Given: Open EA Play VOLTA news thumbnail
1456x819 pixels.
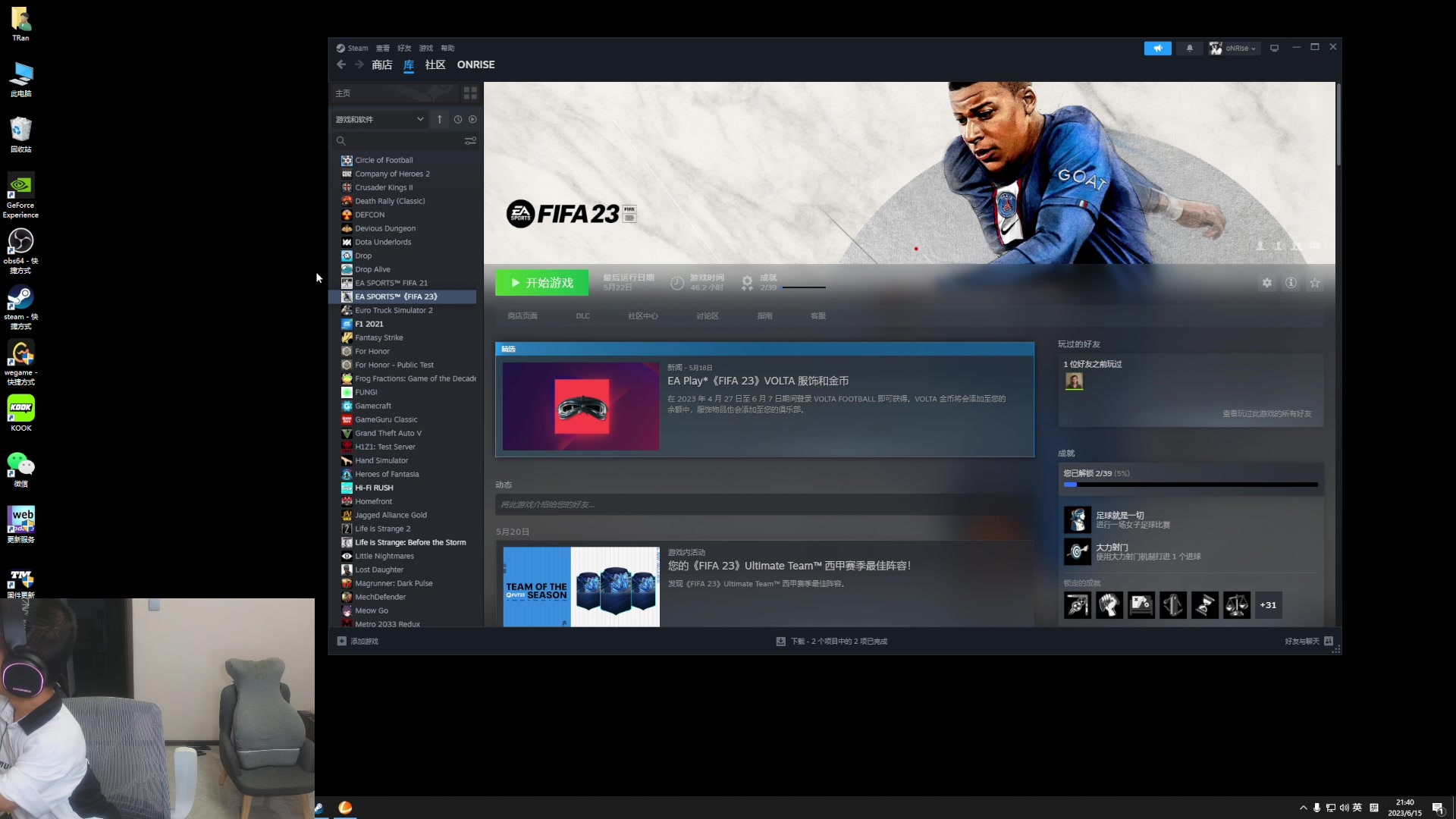Looking at the screenshot, I should click(581, 406).
